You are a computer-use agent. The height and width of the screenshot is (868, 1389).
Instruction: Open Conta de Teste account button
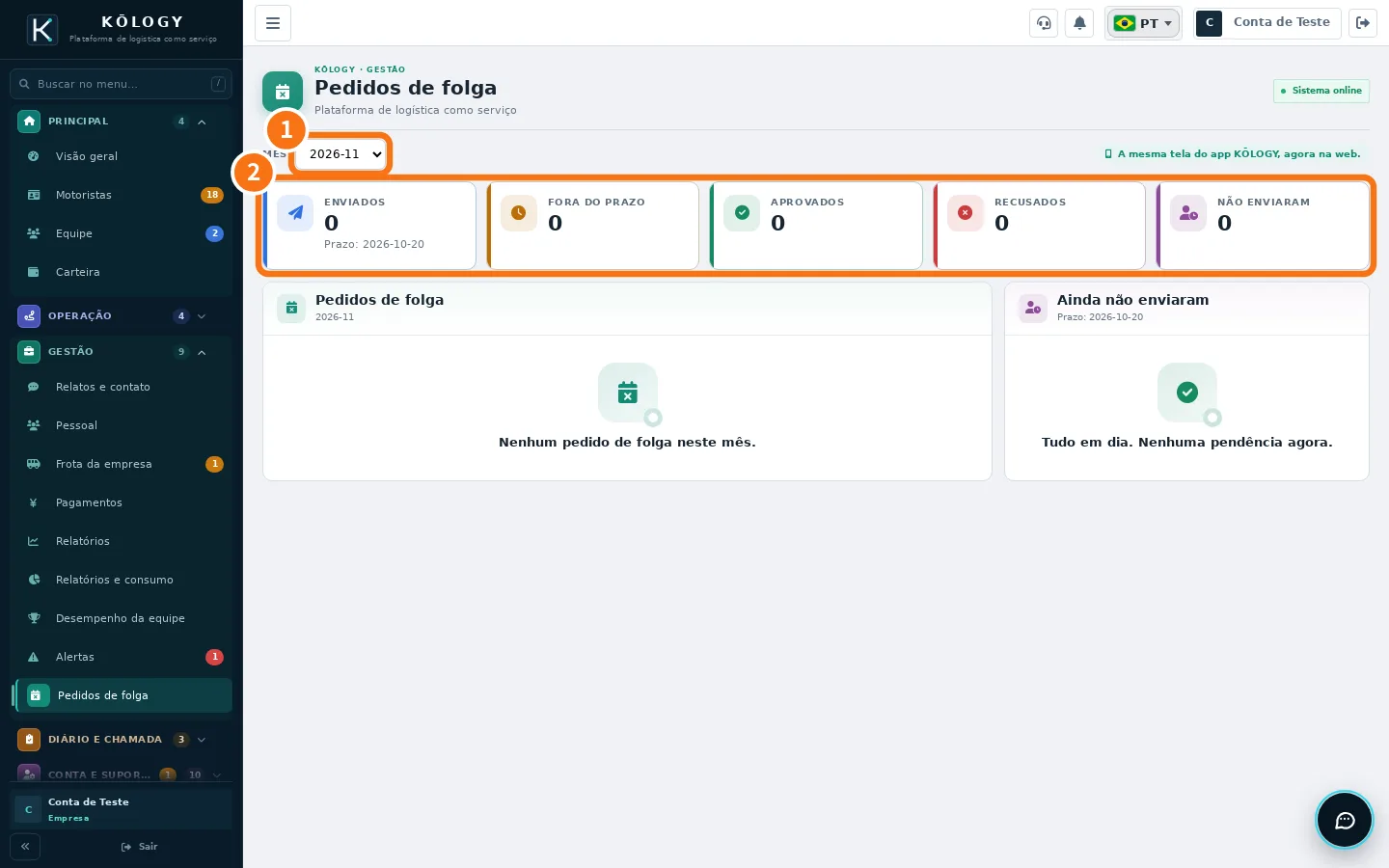click(1267, 23)
